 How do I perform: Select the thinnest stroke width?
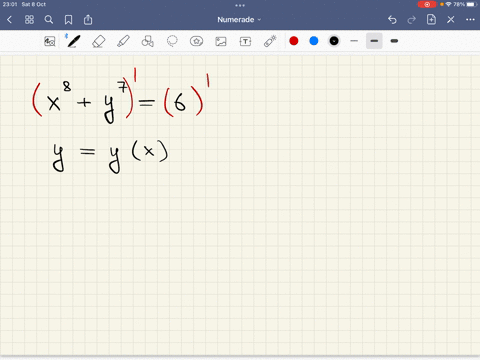point(354,41)
